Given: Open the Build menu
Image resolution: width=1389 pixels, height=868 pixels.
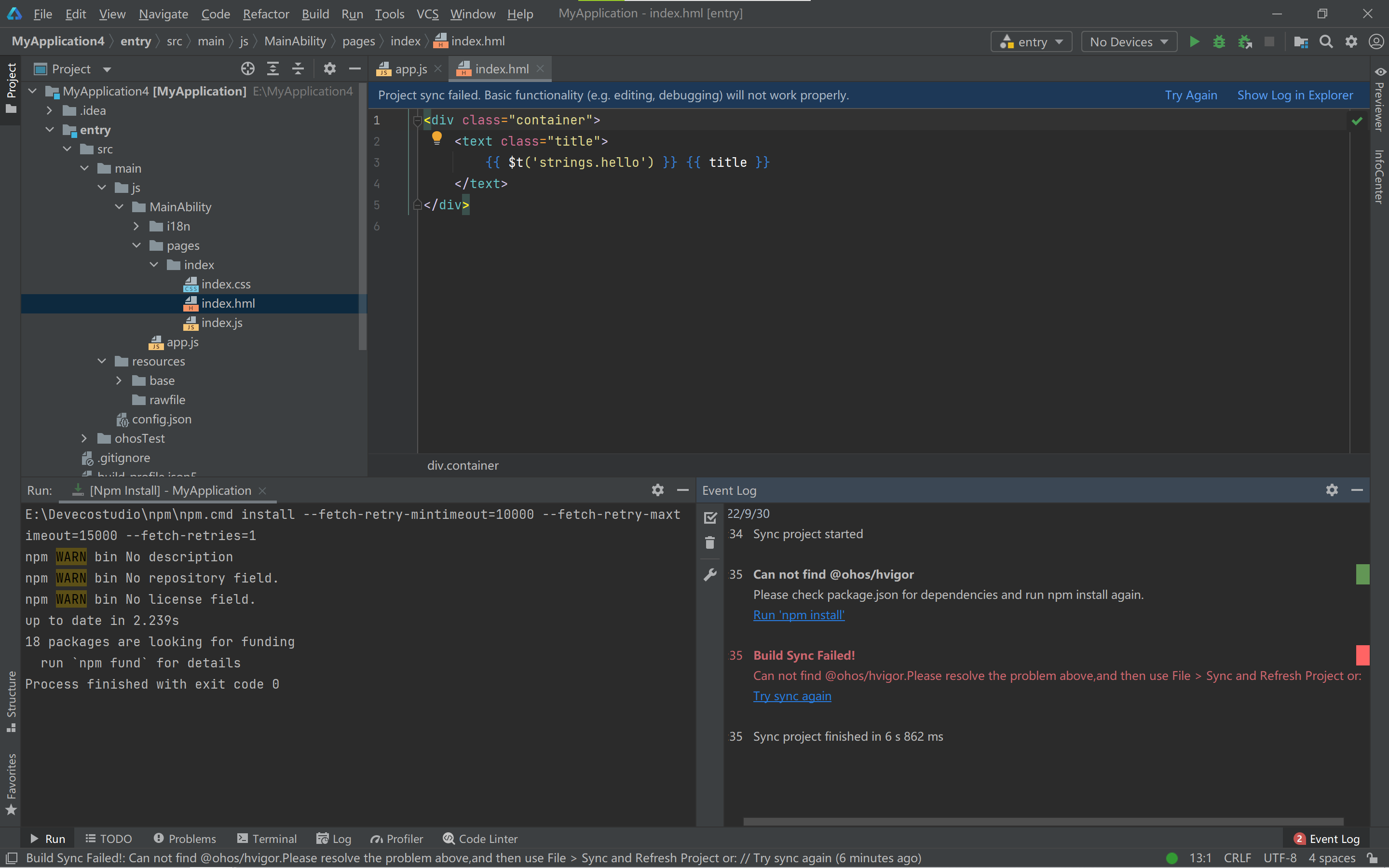Looking at the screenshot, I should pos(315,14).
